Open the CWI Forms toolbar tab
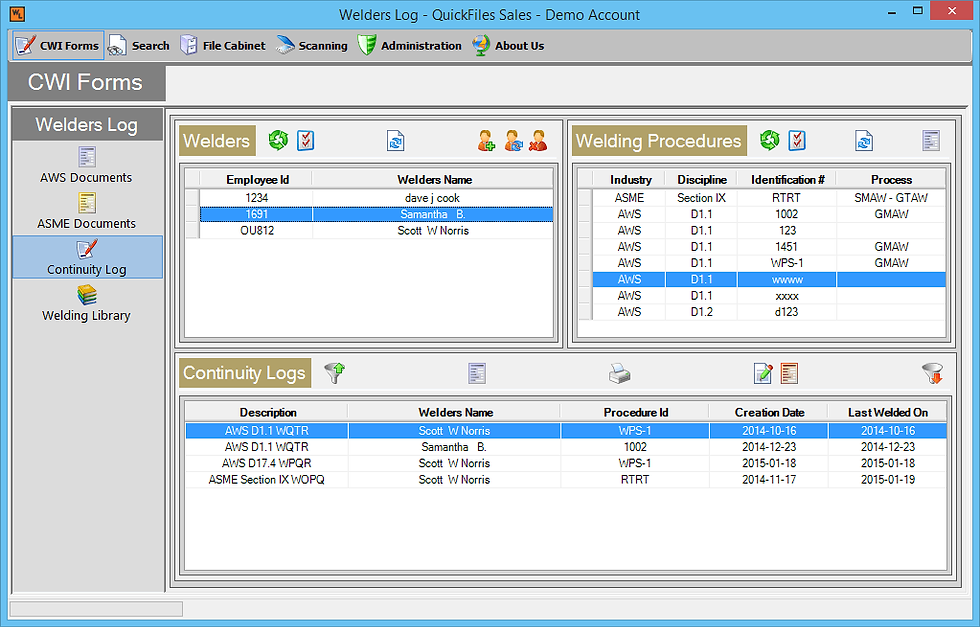This screenshot has width=980, height=627. (x=58, y=46)
